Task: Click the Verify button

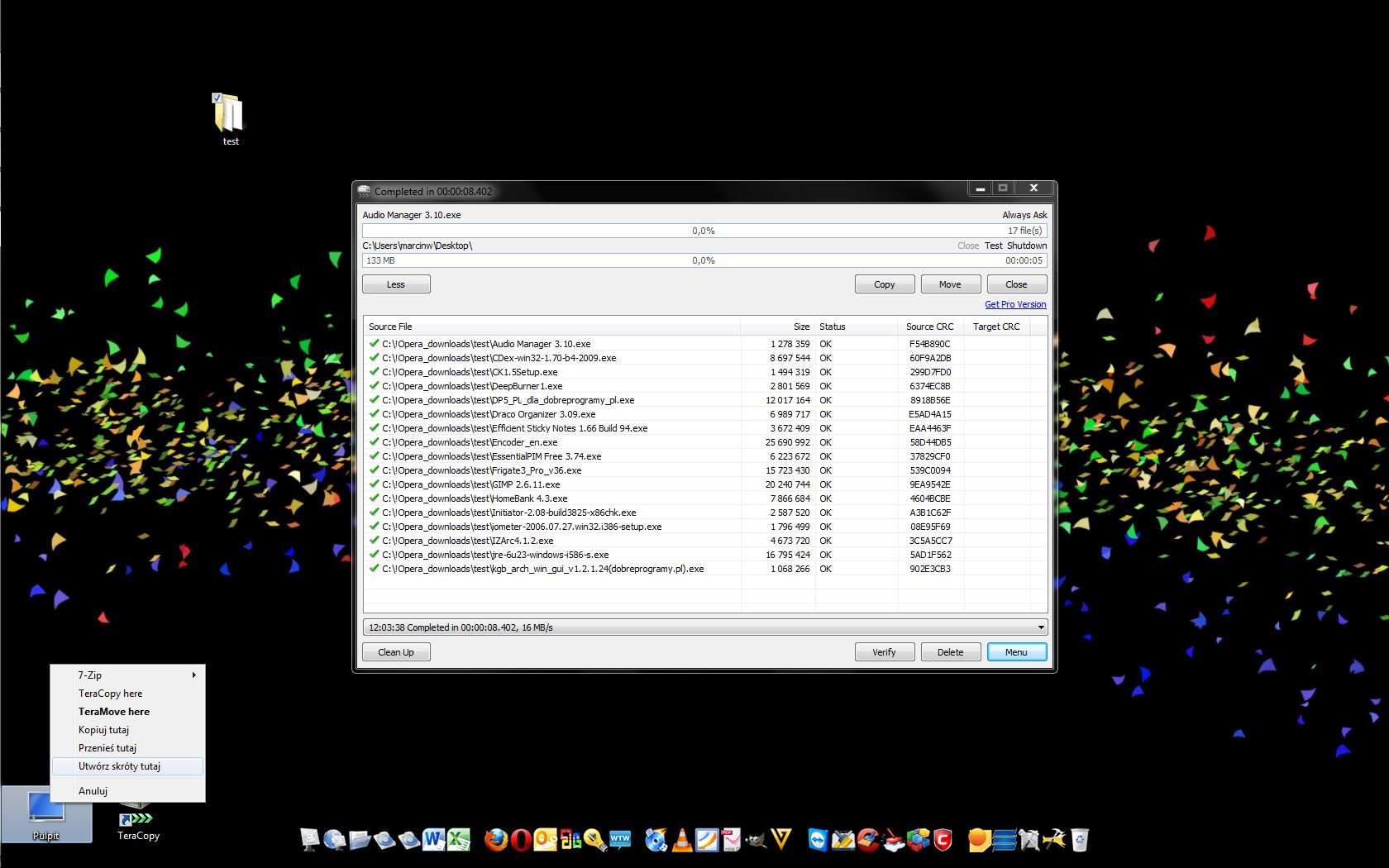Action: [x=885, y=652]
